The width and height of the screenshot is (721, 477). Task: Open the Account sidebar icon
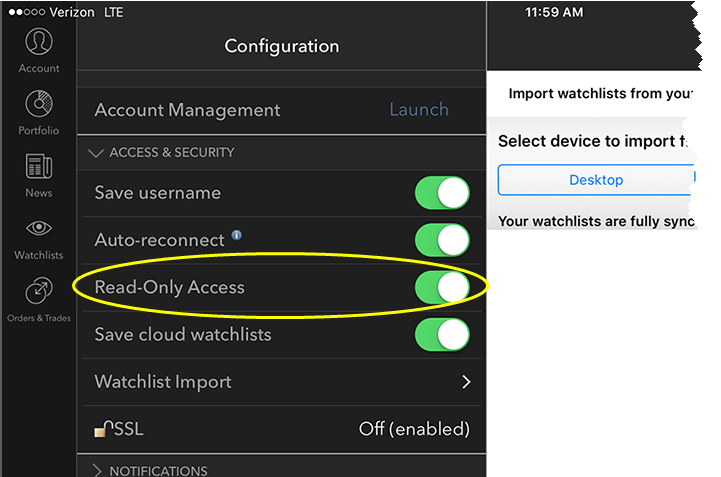pos(39,42)
